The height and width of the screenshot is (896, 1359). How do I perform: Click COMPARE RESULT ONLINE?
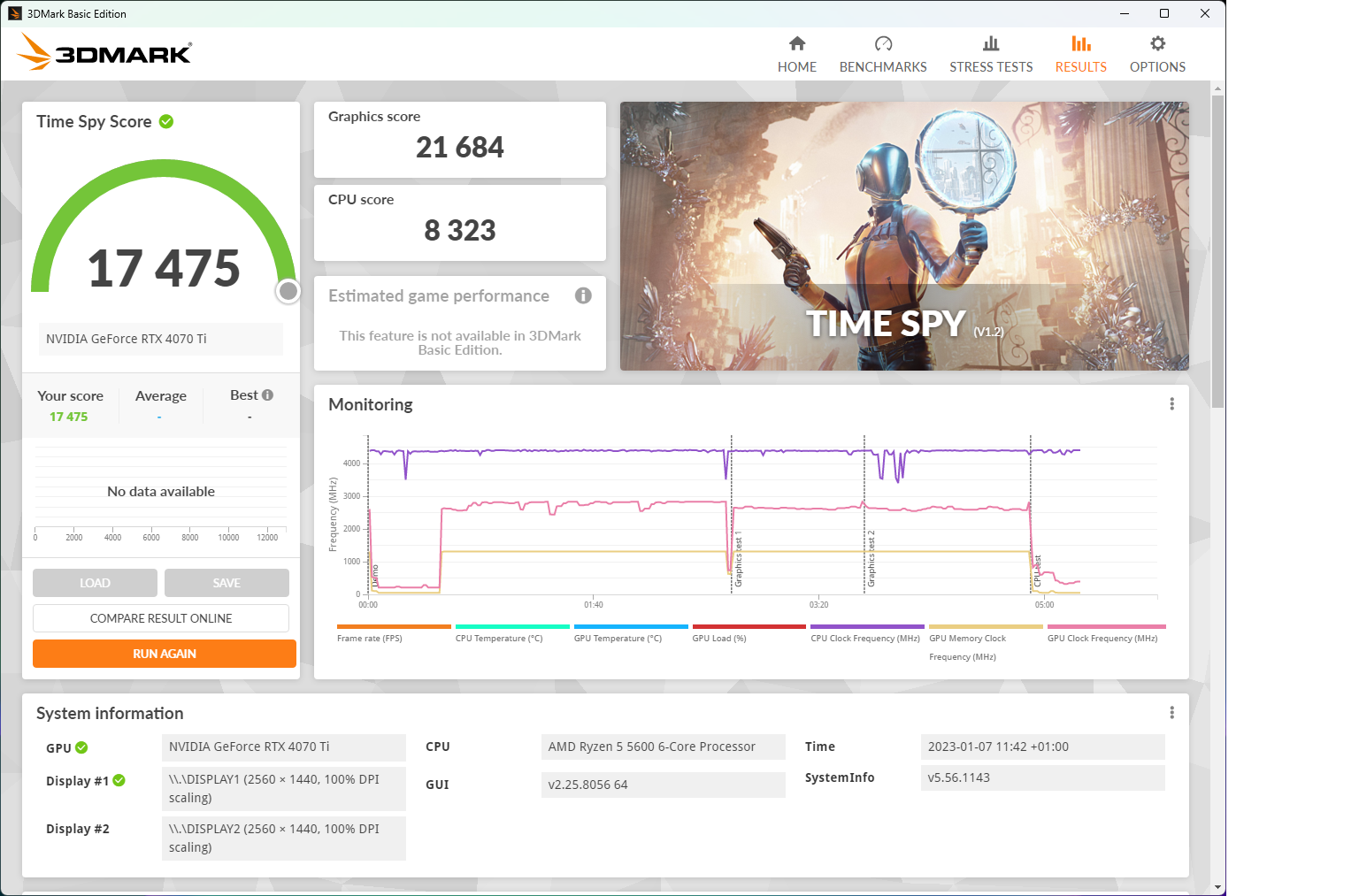point(161,618)
